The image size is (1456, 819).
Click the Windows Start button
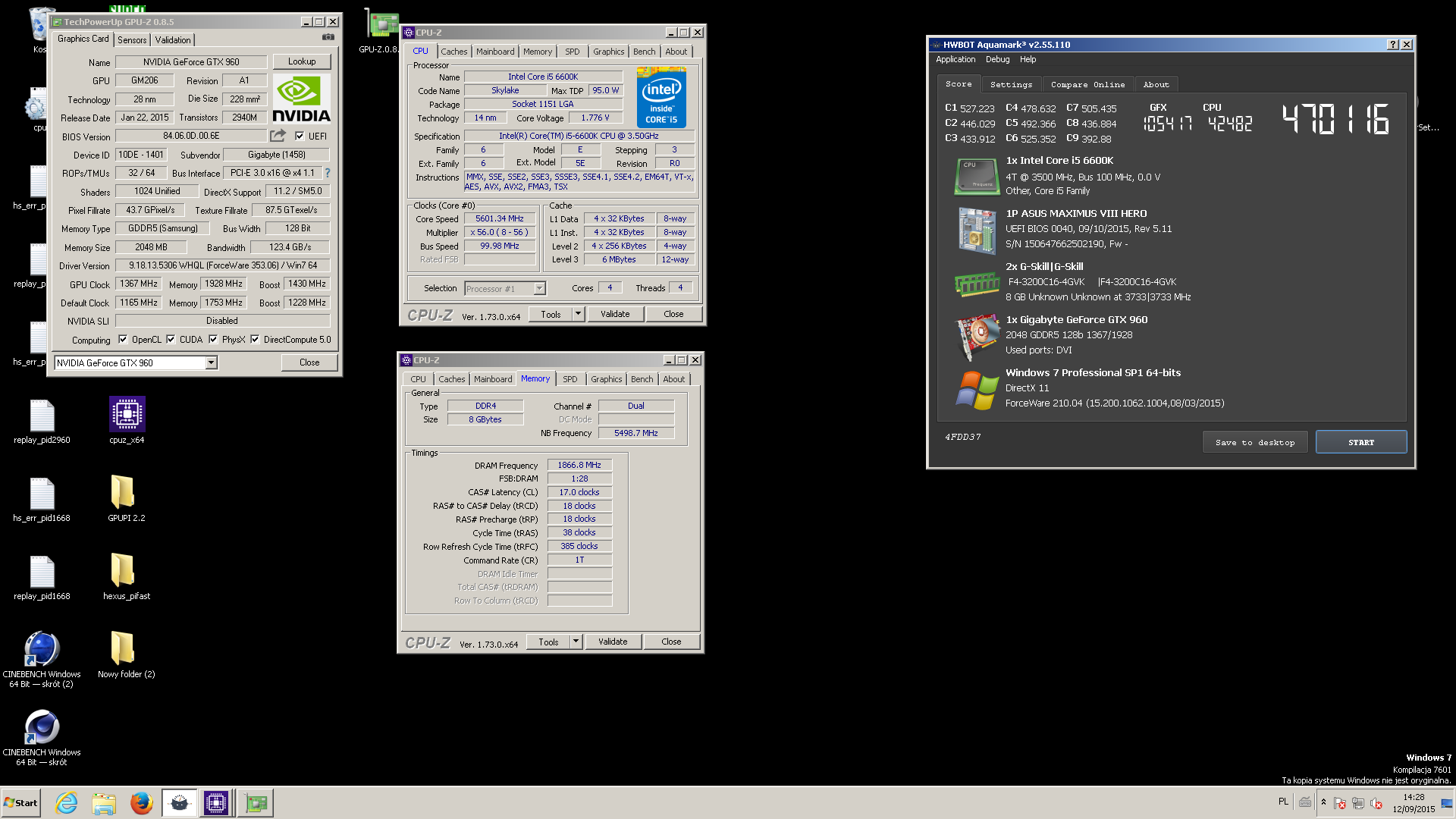(20, 802)
